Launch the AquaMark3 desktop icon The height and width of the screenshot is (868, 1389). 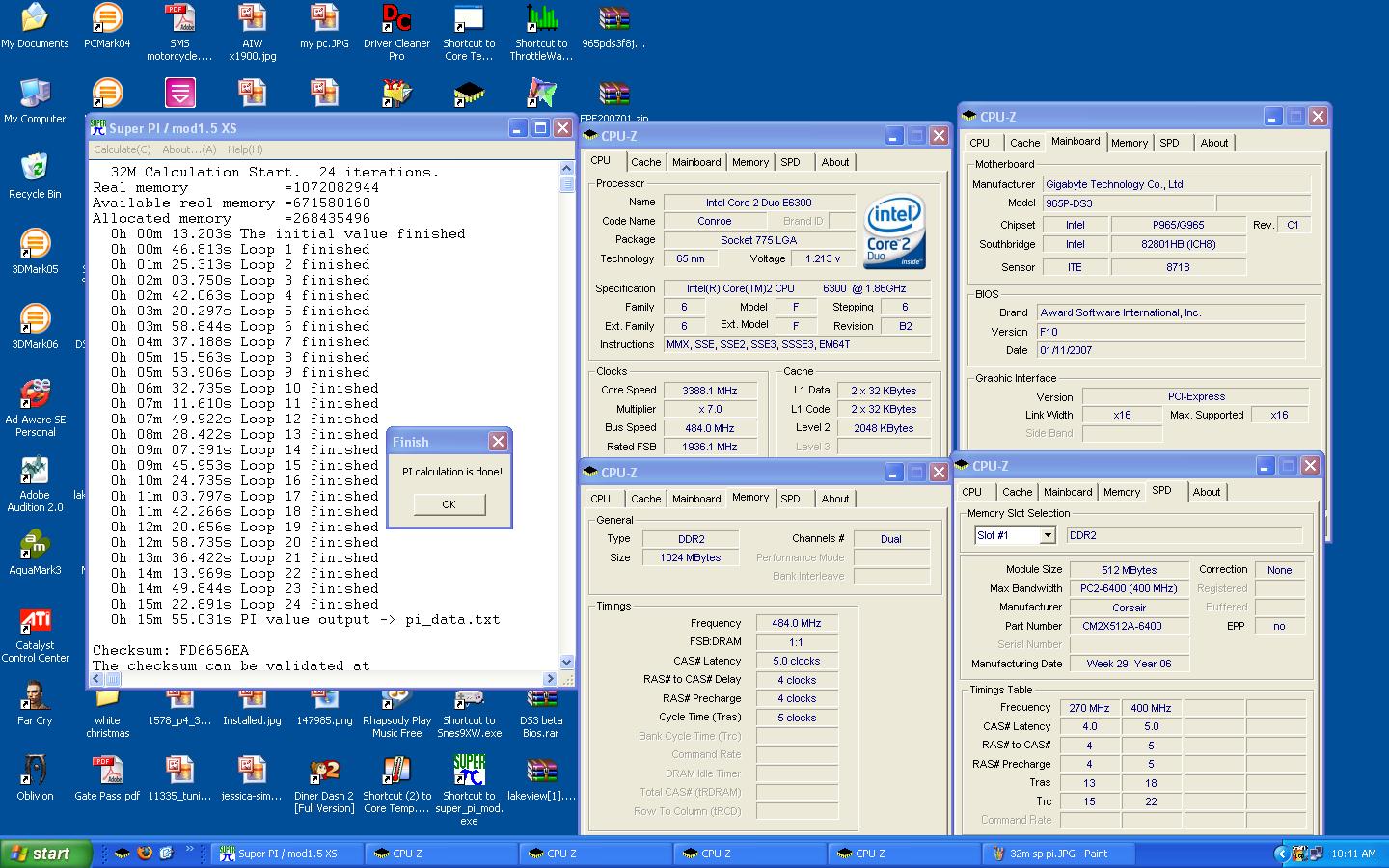tap(35, 553)
